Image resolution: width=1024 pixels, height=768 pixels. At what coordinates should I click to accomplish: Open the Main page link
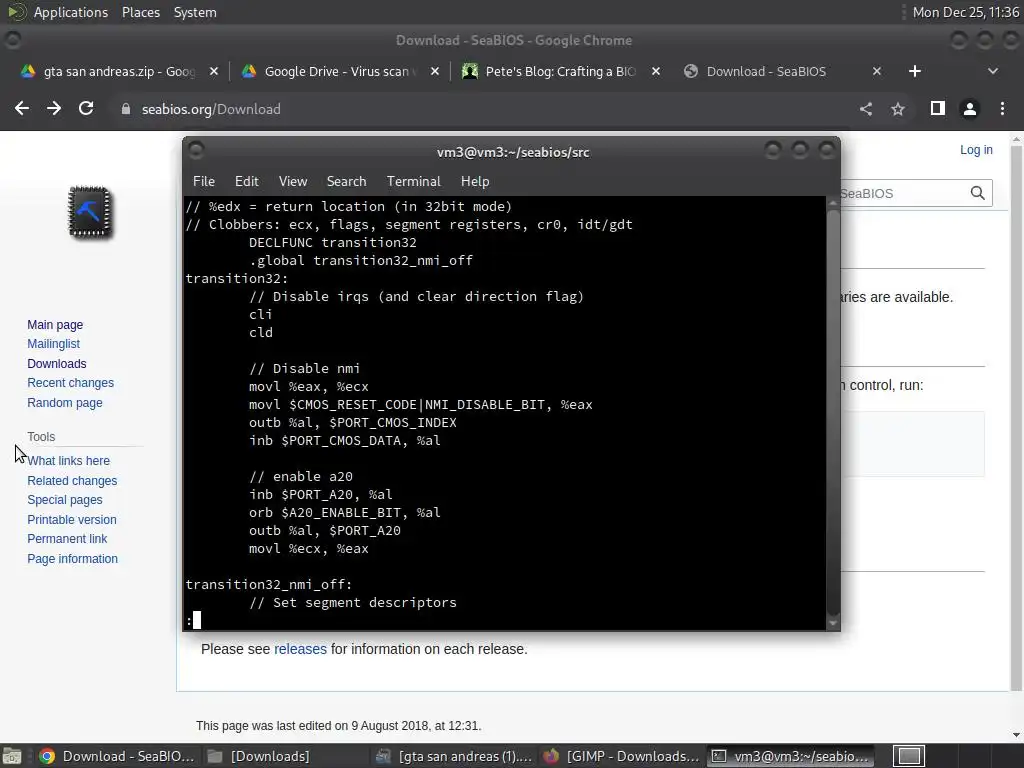pos(55,325)
